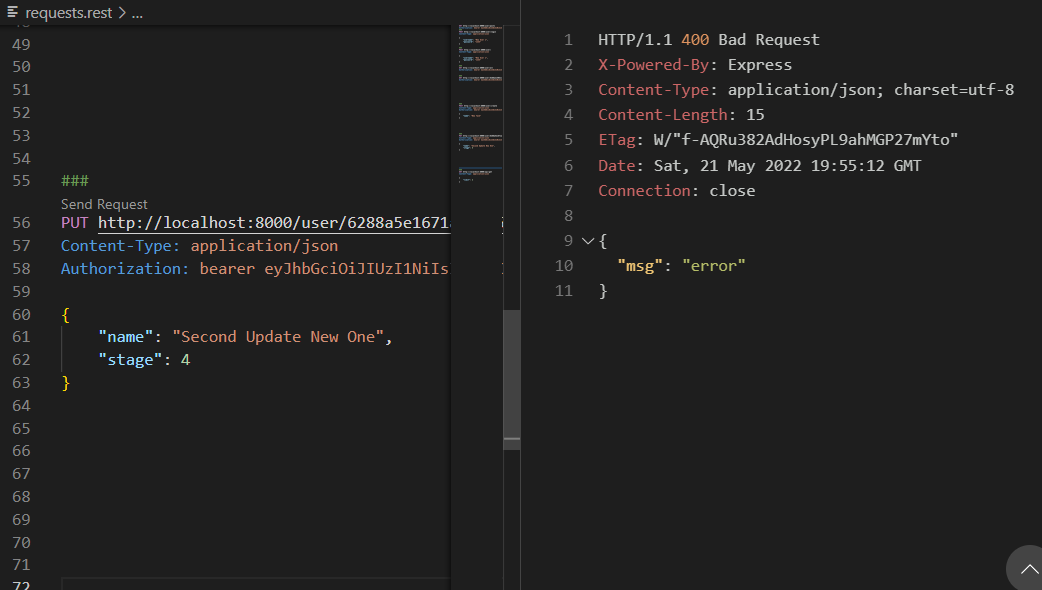Click the Connection header name
This screenshot has width=1042, height=590.
[644, 191]
